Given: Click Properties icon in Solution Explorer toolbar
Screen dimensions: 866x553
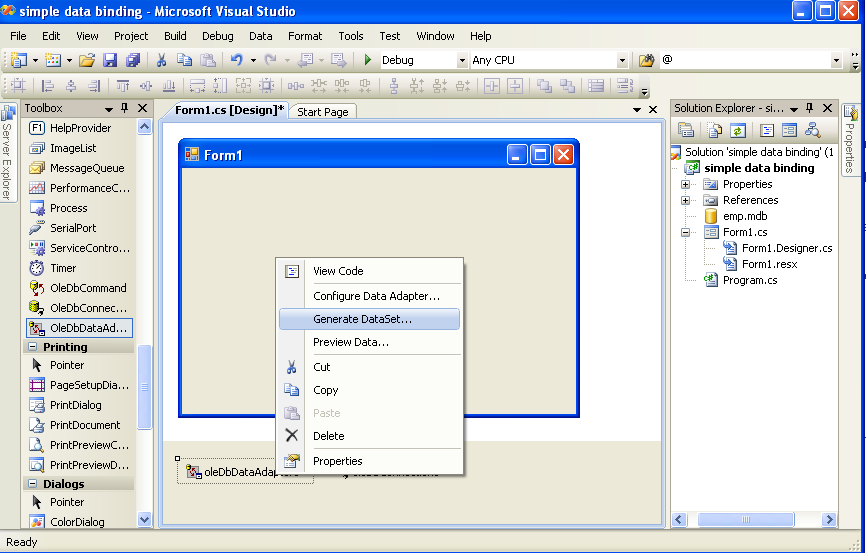Looking at the screenshot, I should 686,130.
